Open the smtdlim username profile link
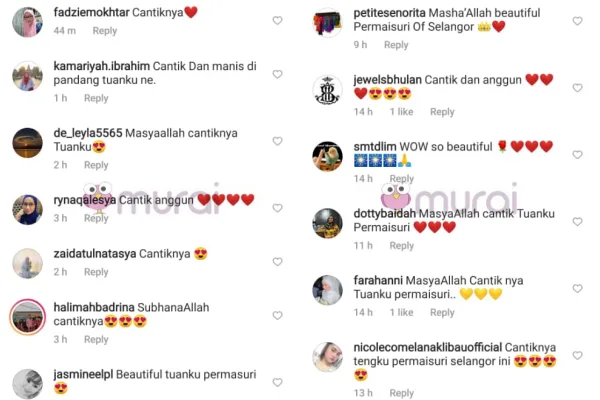This screenshot has height=400, width=600. click(375, 147)
